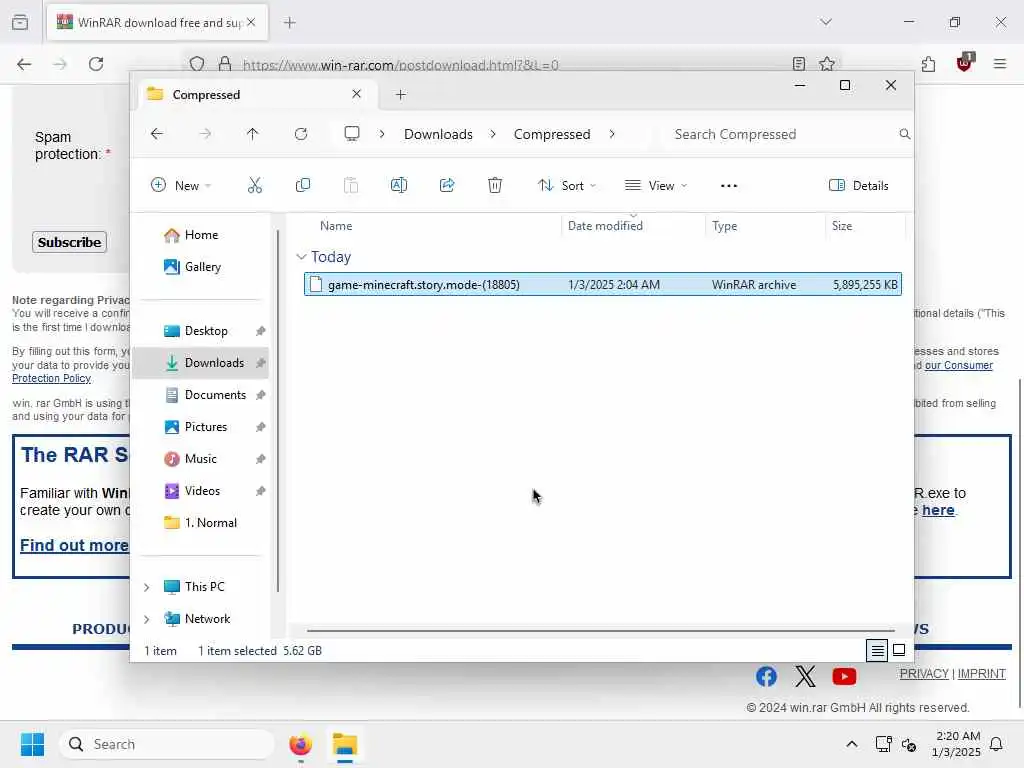Open the View dropdown menu
Image resolution: width=1024 pixels, height=768 pixels.
pos(656,185)
